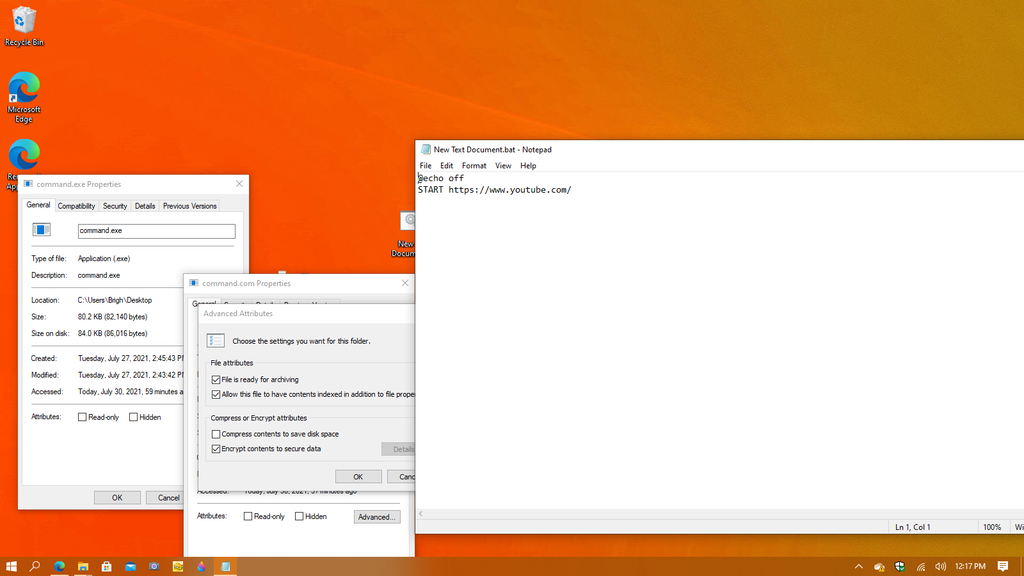Click the Wi-Fi network tray icon

[920, 566]
